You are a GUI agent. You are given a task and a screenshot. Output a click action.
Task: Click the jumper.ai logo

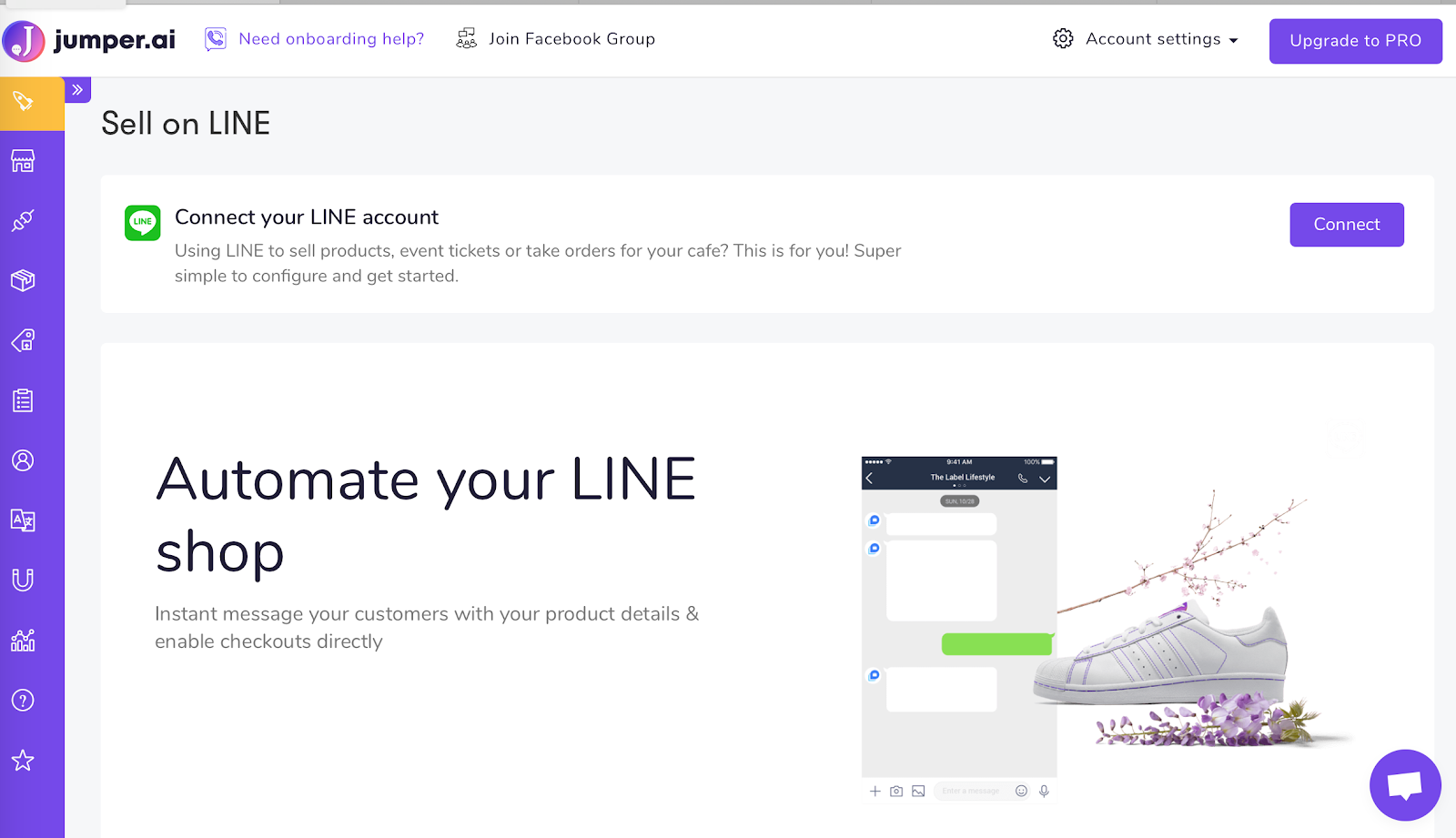click(89, 40)
